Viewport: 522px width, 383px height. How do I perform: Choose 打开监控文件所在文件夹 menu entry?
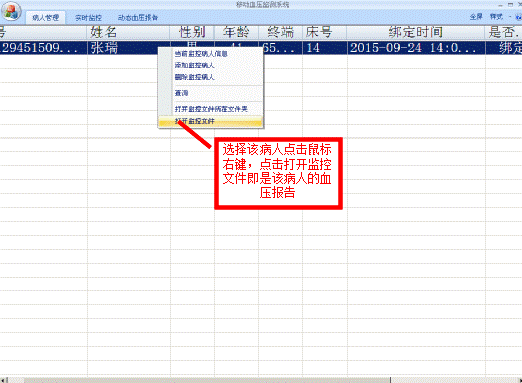(x=211, y=109)
